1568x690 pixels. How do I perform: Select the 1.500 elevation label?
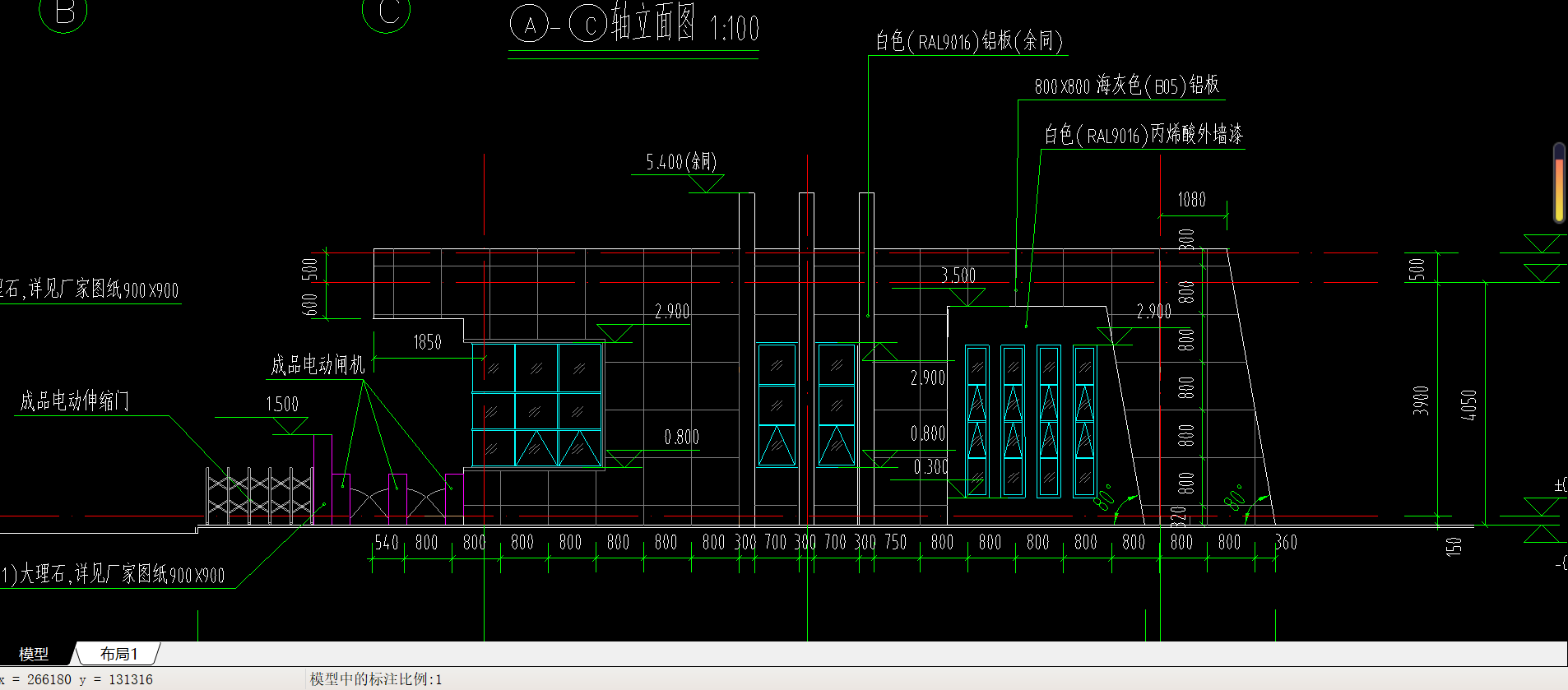[282, 404]
